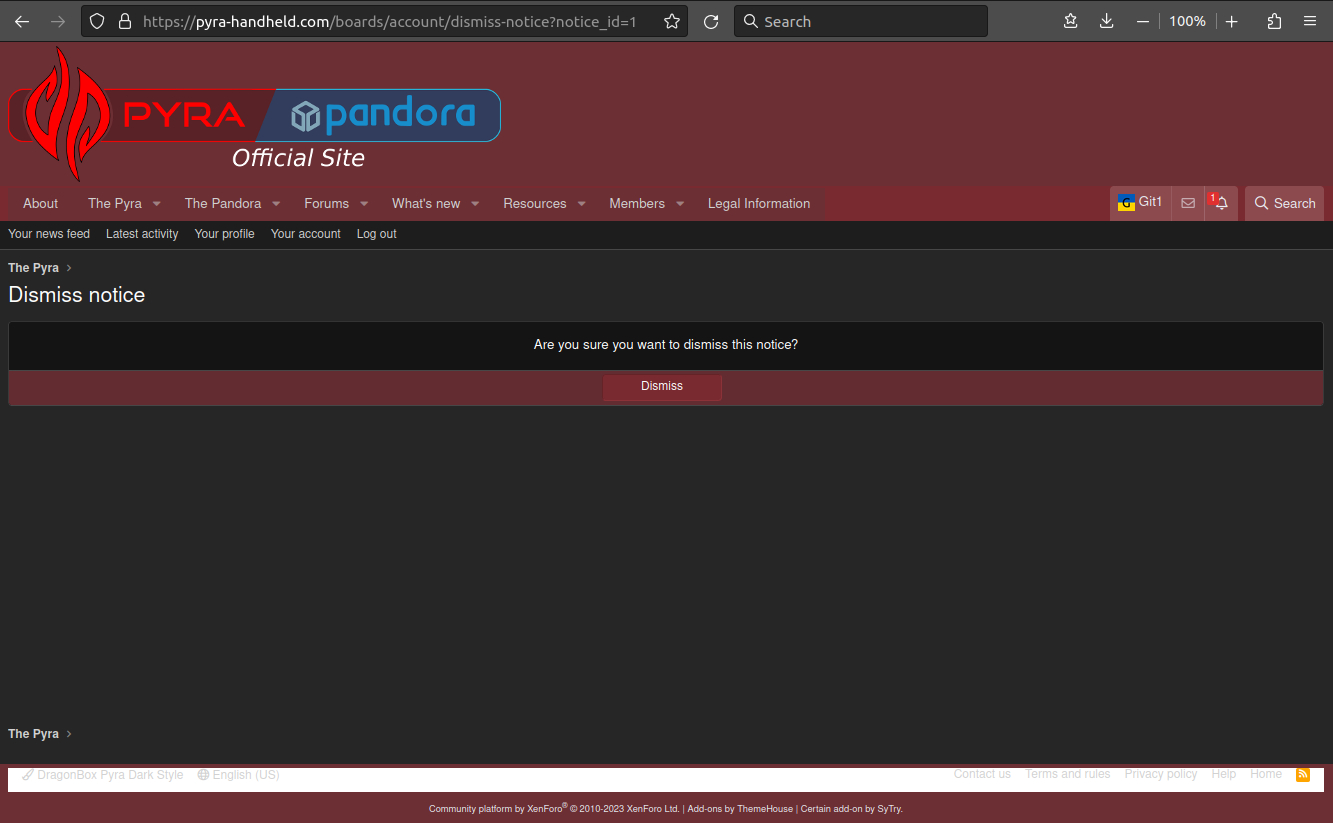Image resolution: width=1333 pixels, height=823 pixels.
Task: Click the Log out link
Action: point(376,234)
